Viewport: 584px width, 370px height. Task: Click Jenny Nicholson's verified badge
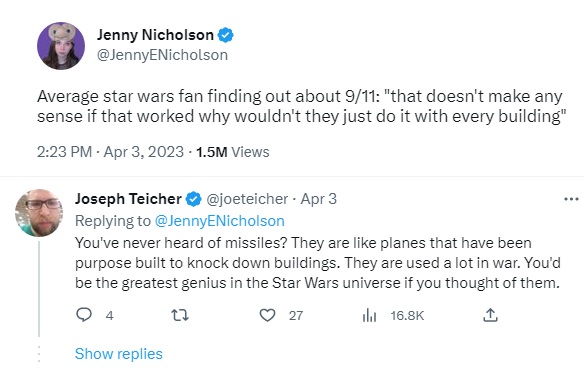pyautogui.click(x=225, y=35)
